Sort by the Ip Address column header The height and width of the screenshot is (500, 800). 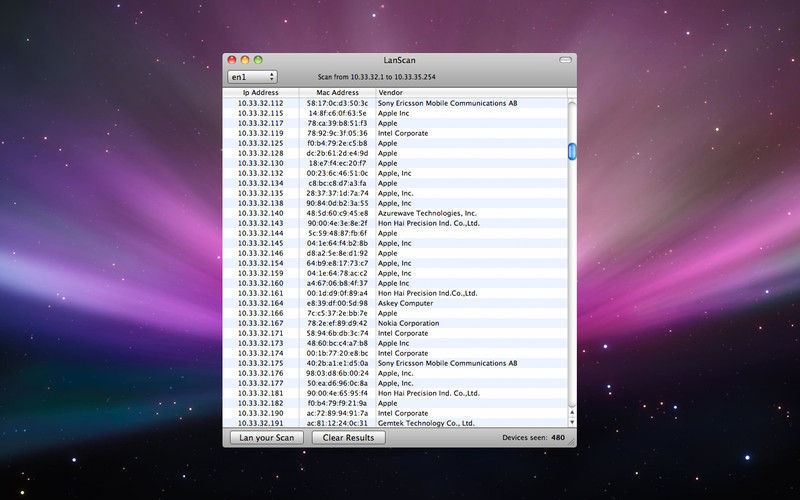point(260,93)
